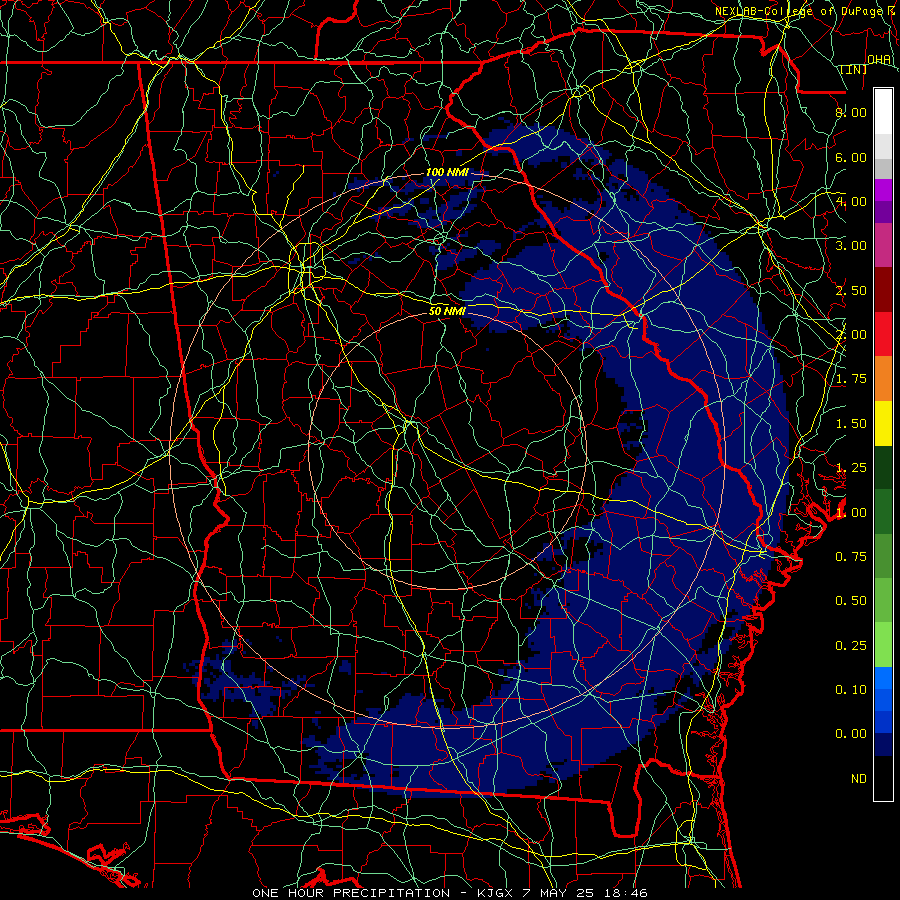Click the 50 NMI range ring label
Image resolution: width=900 pixels, height=900 pixels.
447,311
